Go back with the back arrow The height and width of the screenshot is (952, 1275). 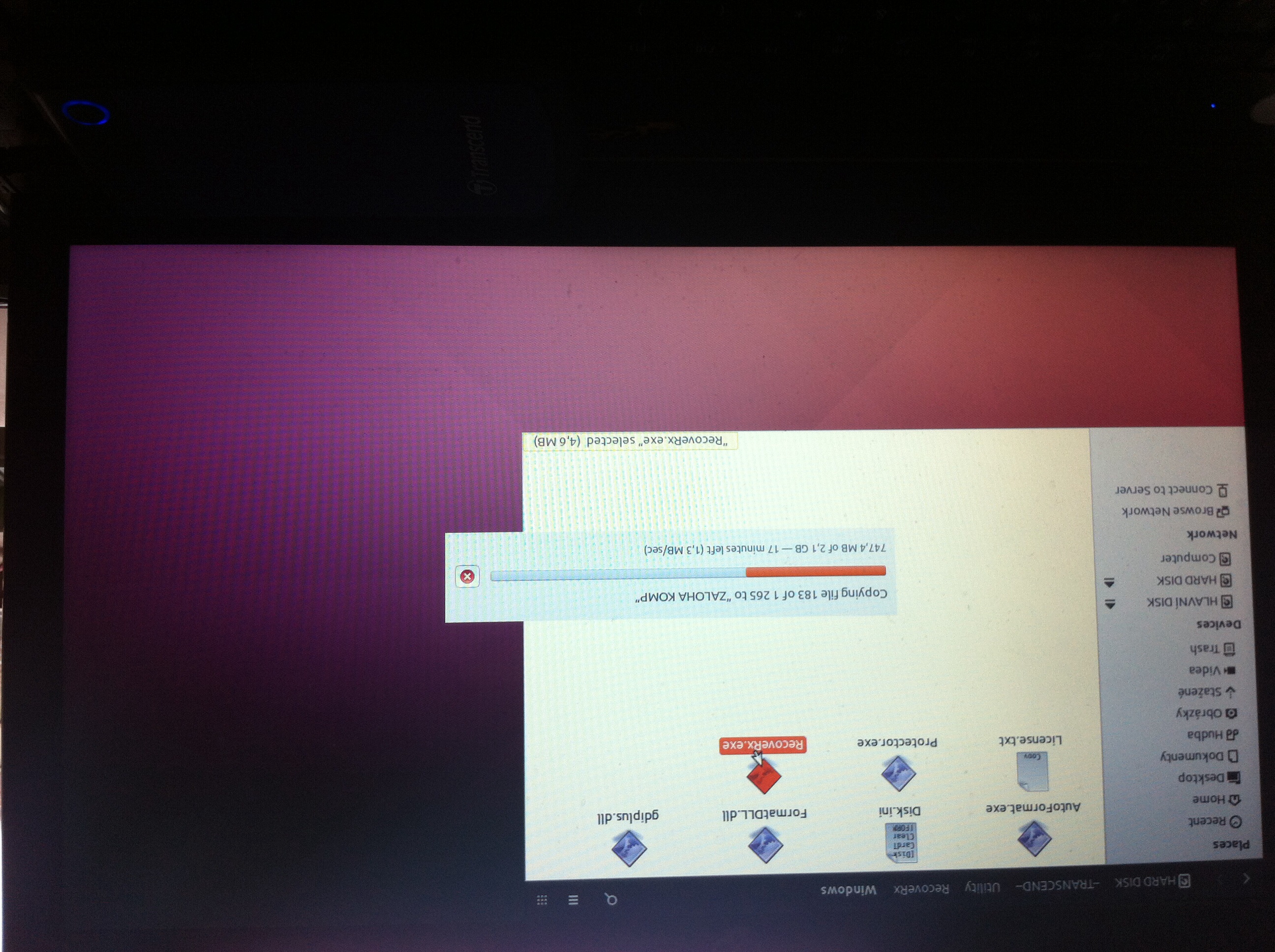1245,879
